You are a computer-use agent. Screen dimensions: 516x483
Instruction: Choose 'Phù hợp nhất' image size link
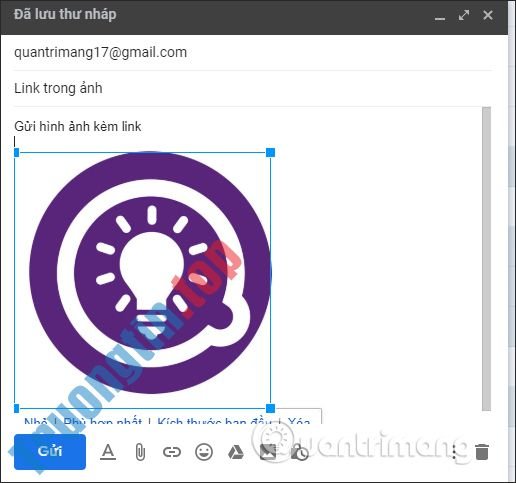tap(103, 421)
